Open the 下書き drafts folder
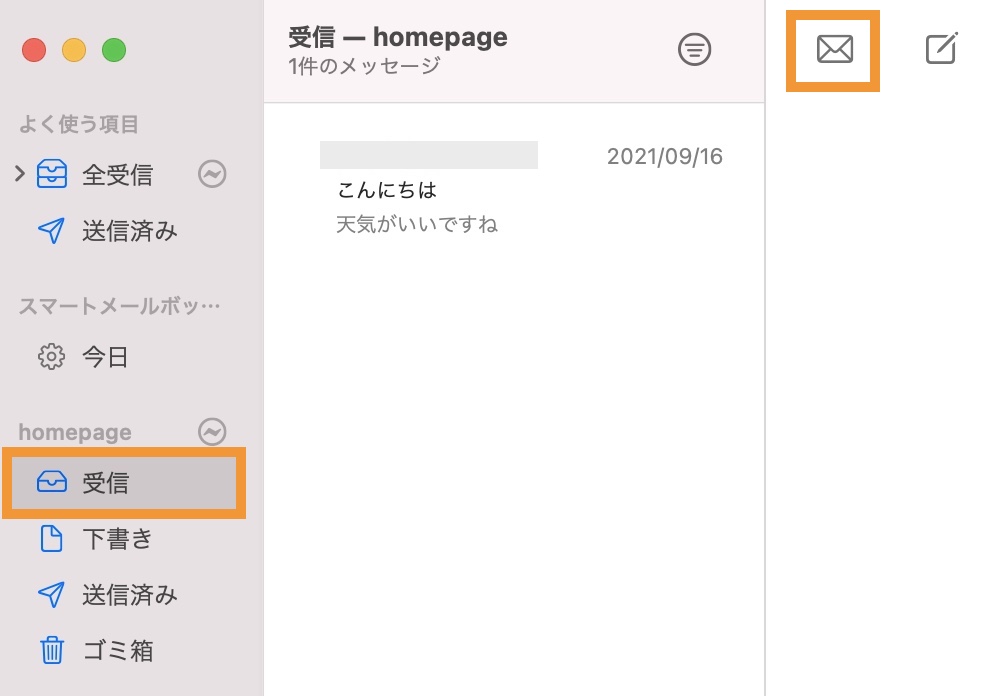 pos(117,539)
